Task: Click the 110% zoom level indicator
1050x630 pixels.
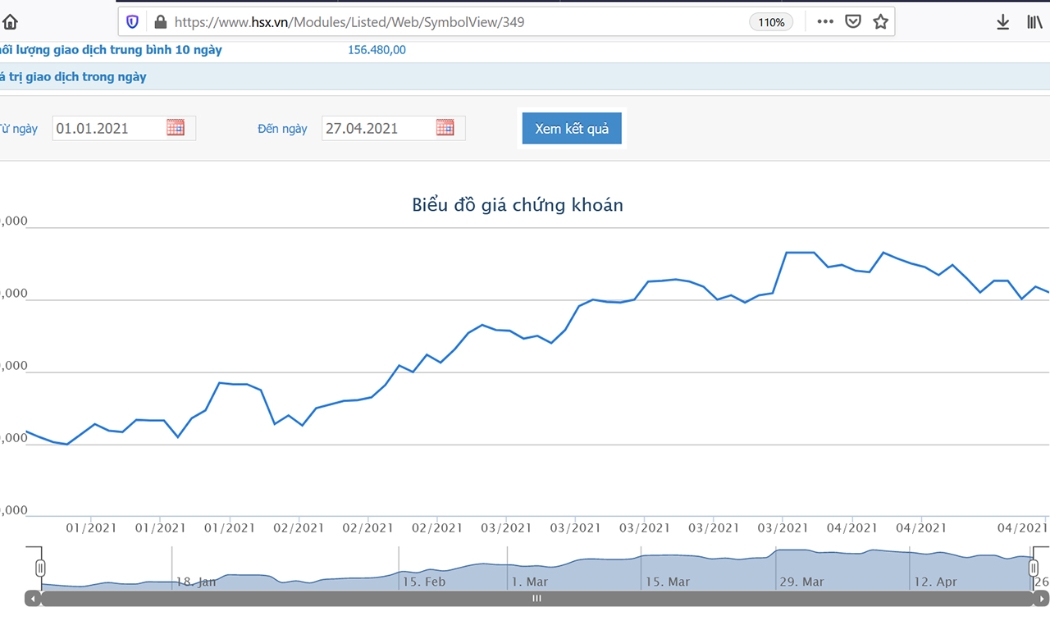Action: tap(771, 22)
